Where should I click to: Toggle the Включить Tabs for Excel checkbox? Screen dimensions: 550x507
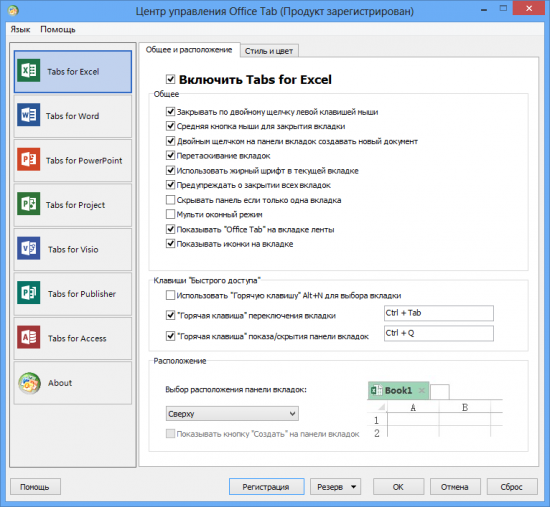click(170, 79)
